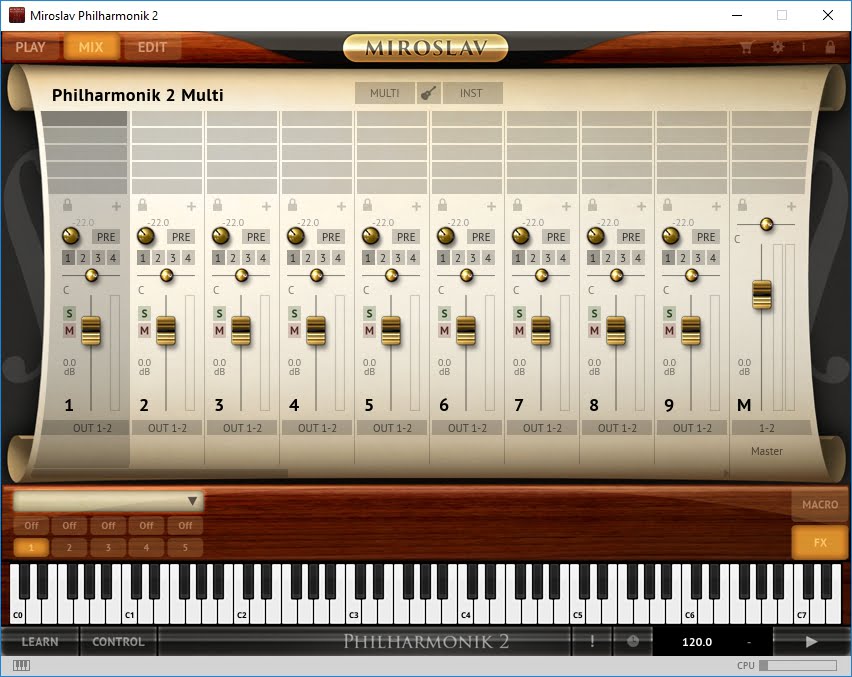
Task: Click the channel 1 send level knob
Action: 71,236
